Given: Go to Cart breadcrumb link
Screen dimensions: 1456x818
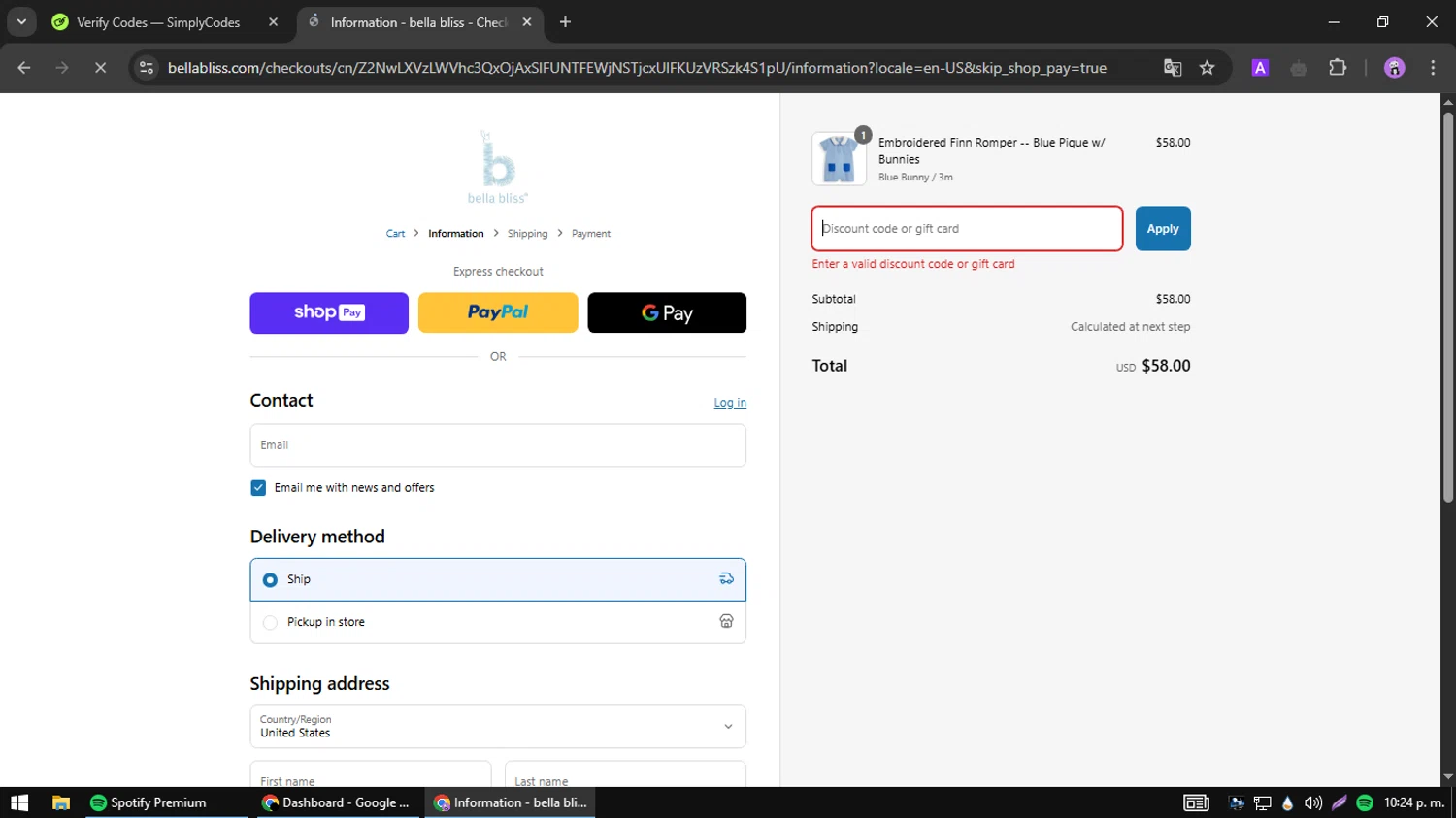Looking at the screenshot, I should coord(395,234).
